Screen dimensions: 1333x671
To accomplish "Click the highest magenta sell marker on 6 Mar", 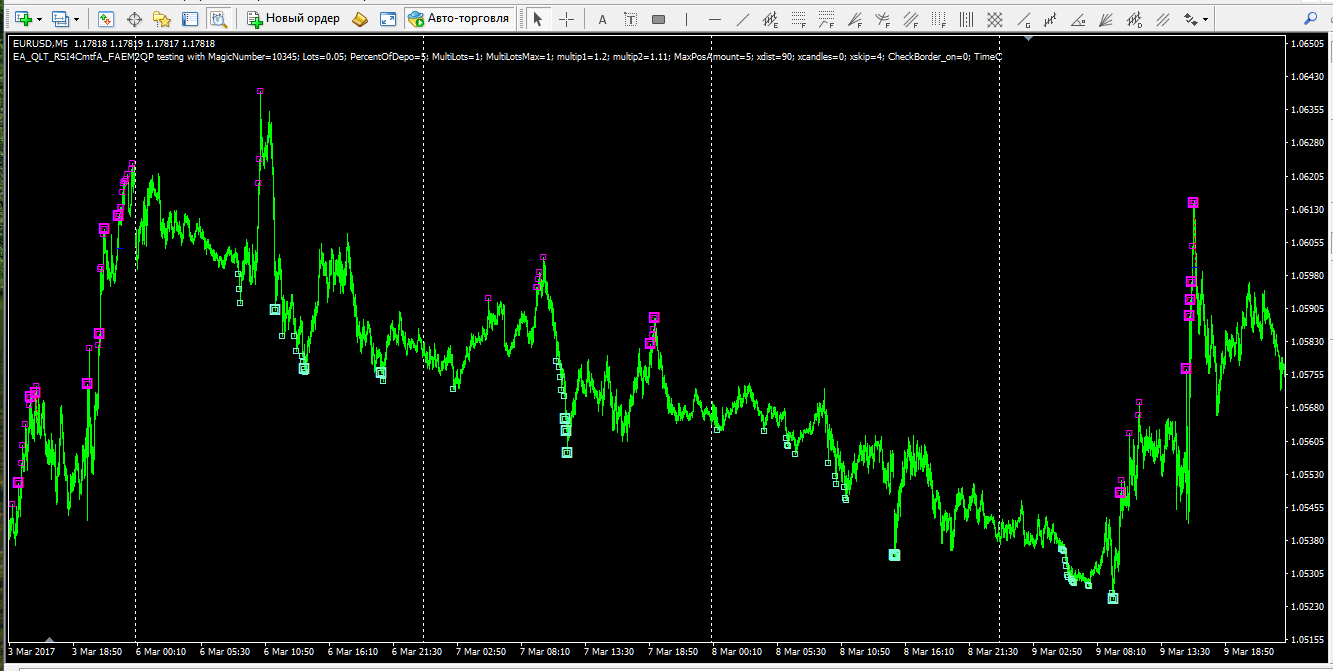I will tap(260, 91).
